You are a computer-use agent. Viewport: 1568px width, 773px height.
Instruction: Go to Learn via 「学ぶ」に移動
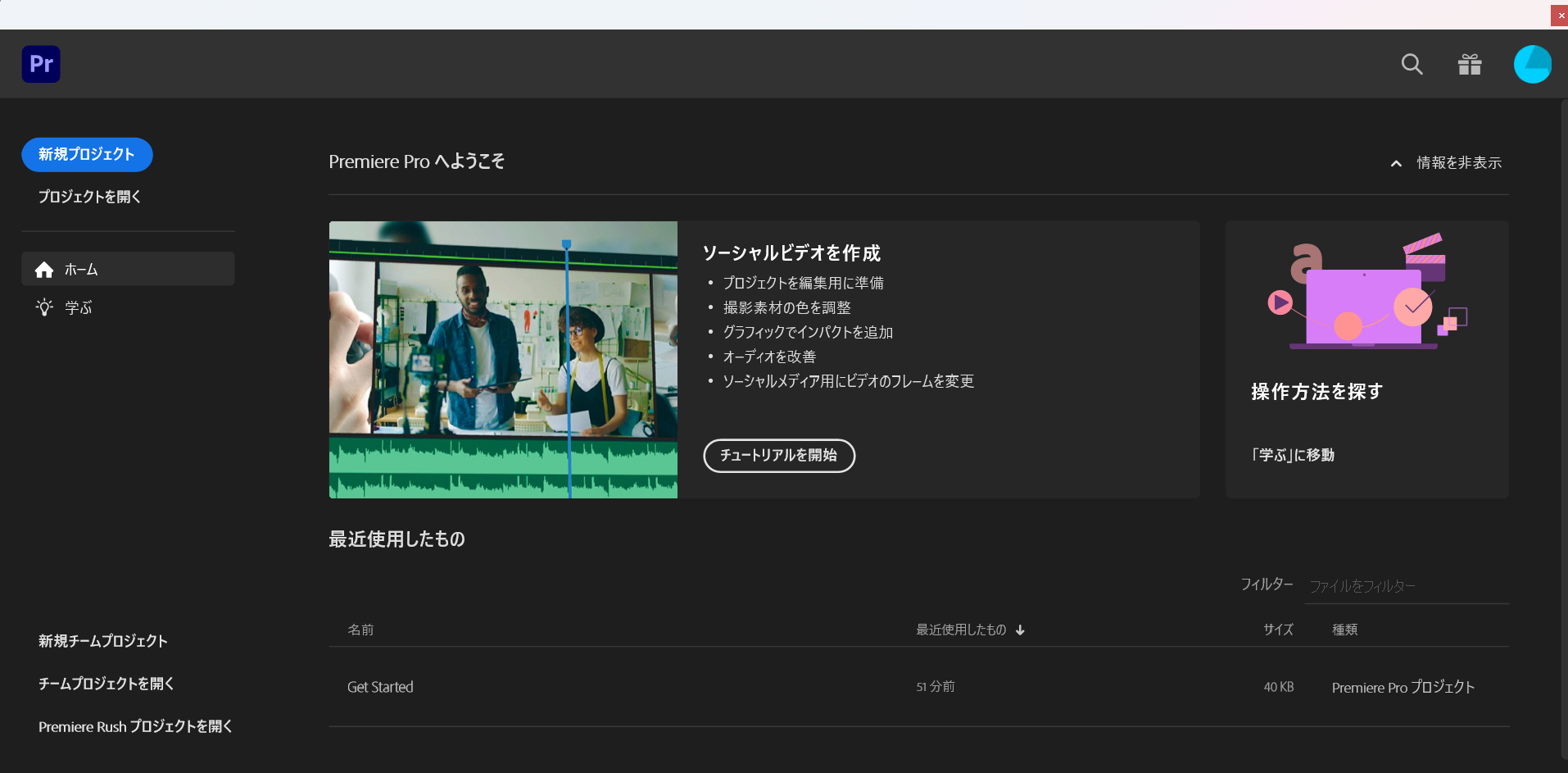coord(1293,455)
